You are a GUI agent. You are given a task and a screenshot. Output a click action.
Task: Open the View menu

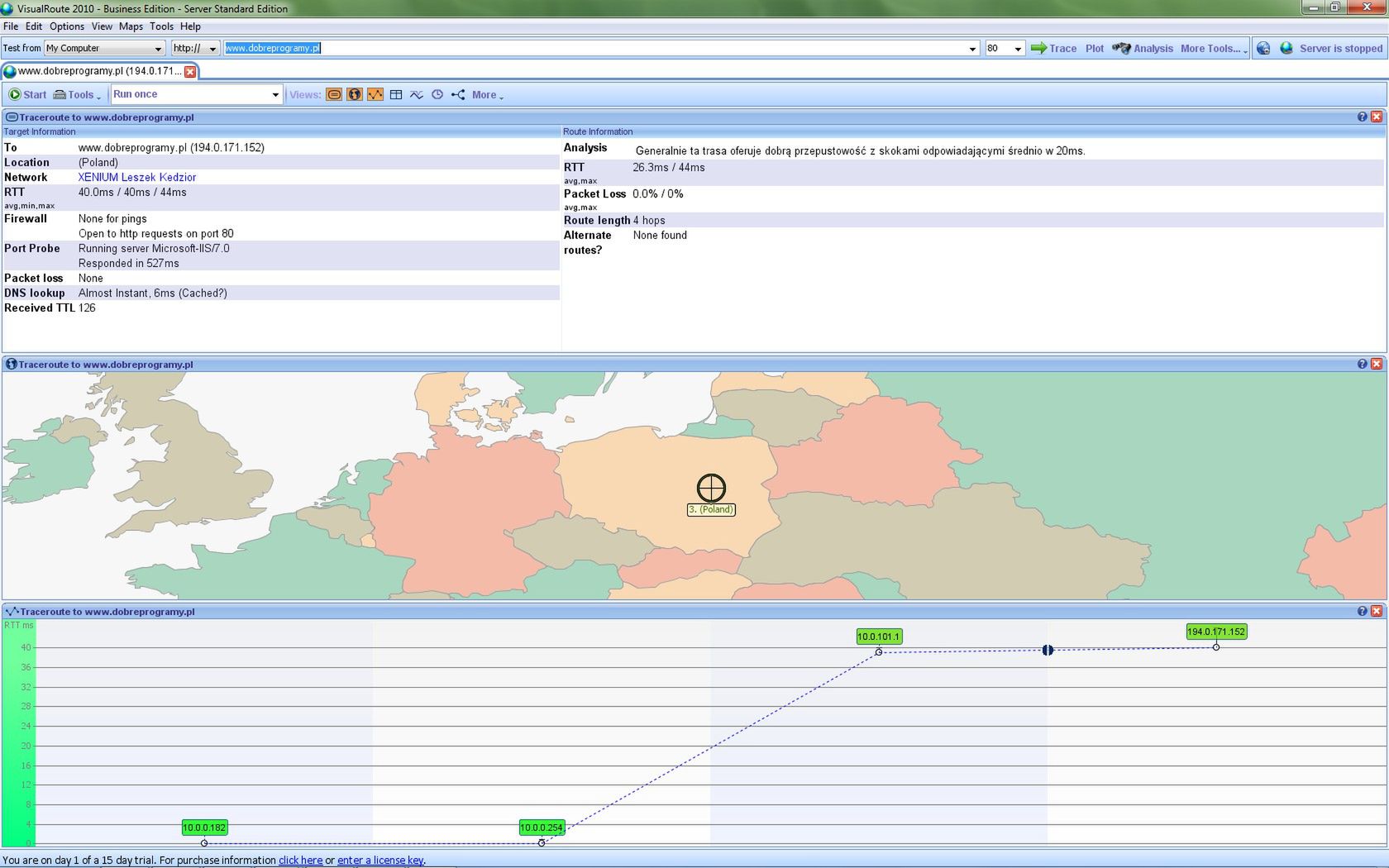click(102, 26)
